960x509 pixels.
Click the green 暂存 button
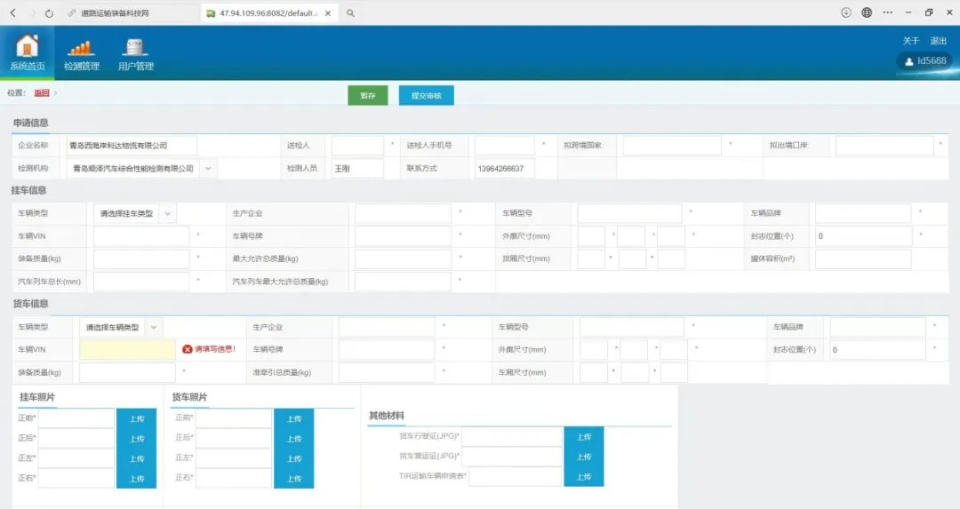click(x=368, y=95)
